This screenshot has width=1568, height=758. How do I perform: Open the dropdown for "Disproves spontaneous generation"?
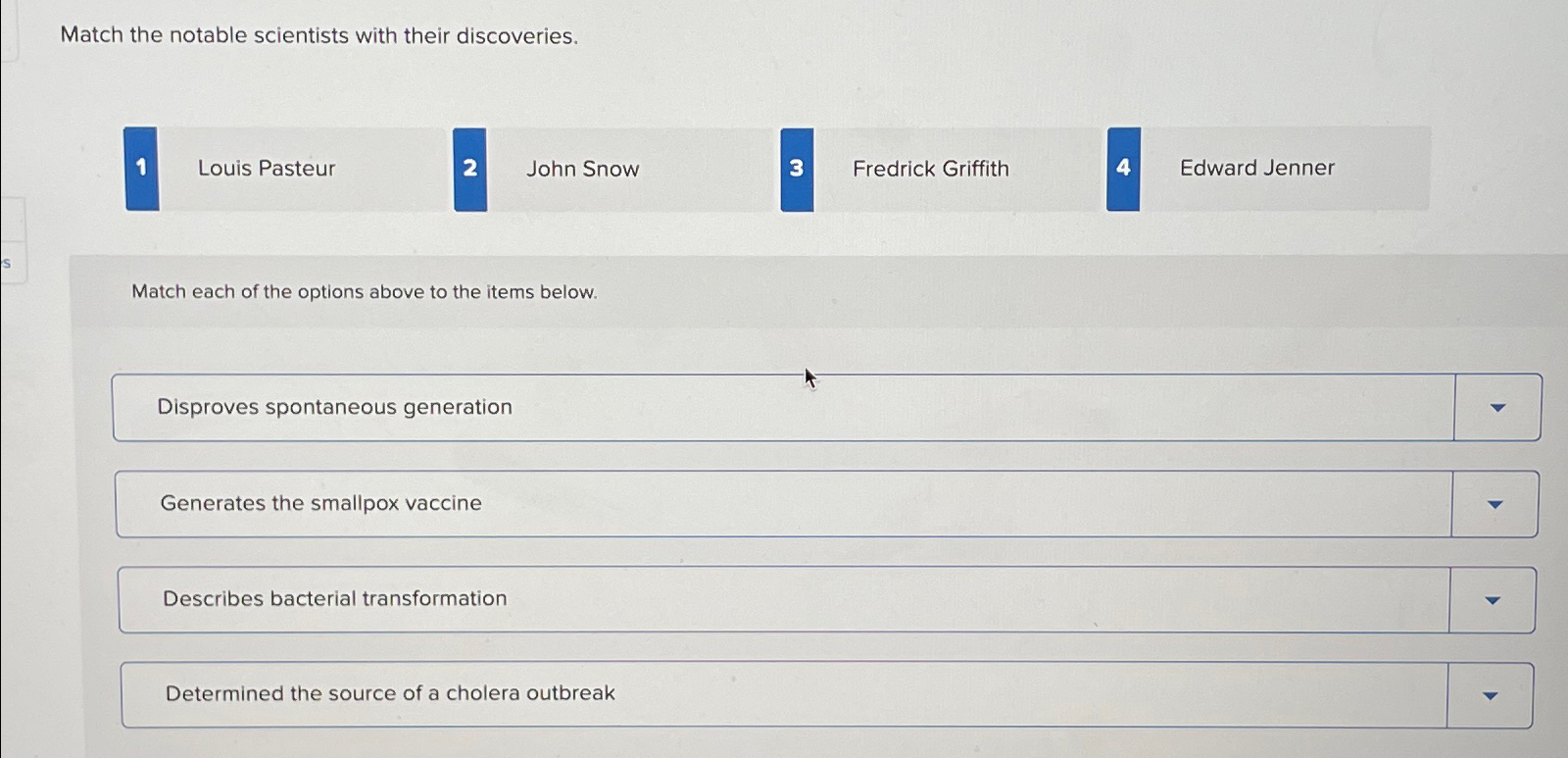coord(1497,407)
